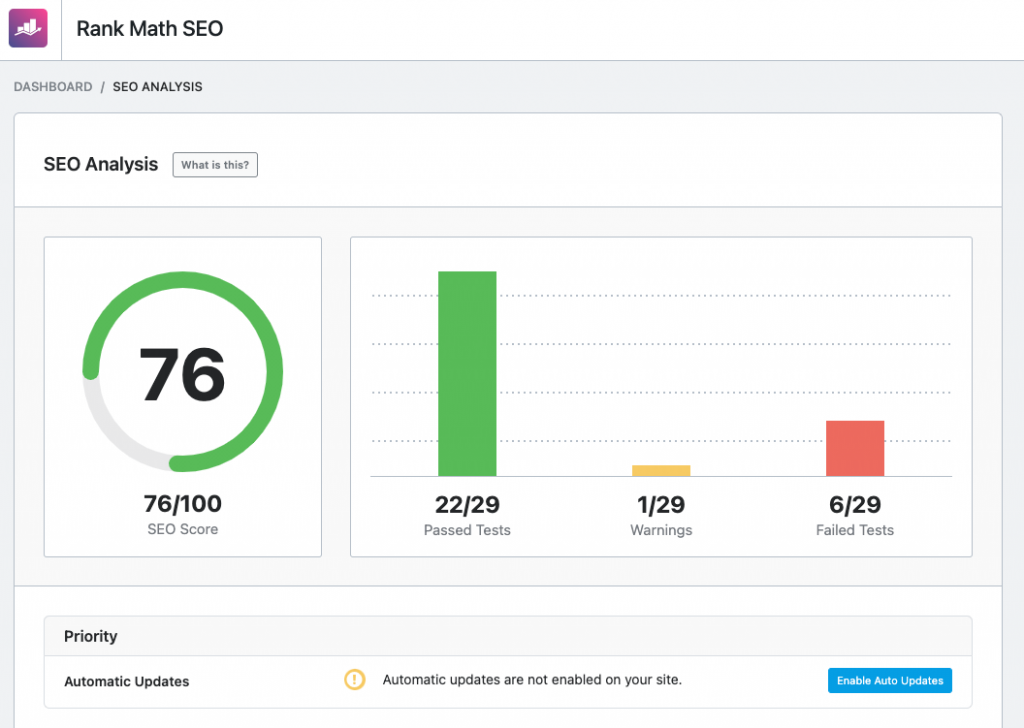
Task: Click the '1/29' warnings value
Action: tap(661, 505)
